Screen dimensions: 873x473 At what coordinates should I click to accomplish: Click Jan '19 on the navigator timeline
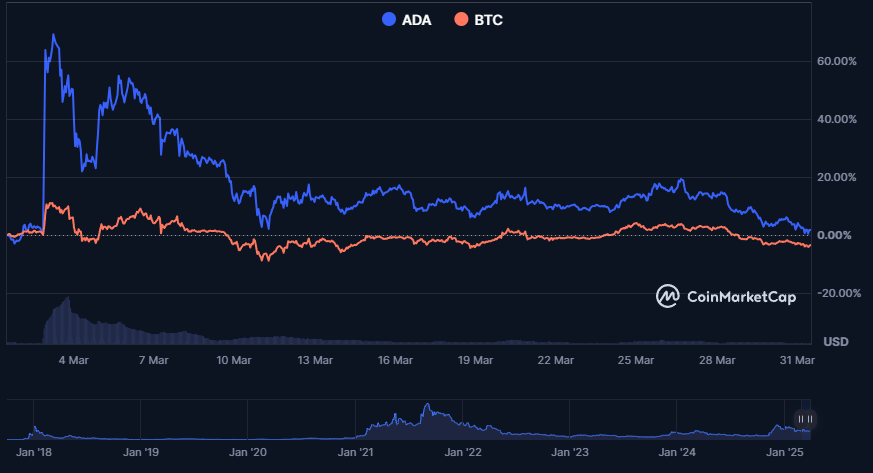pyautogui.click(x=141, y=452)
